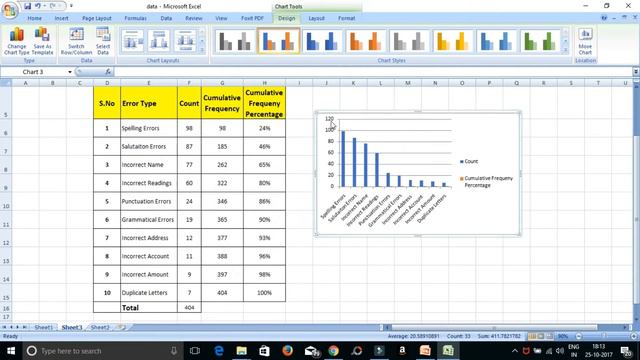Expand the Chart Styles gallery
Screen dimensions: 640x360
tap(565, 50)
